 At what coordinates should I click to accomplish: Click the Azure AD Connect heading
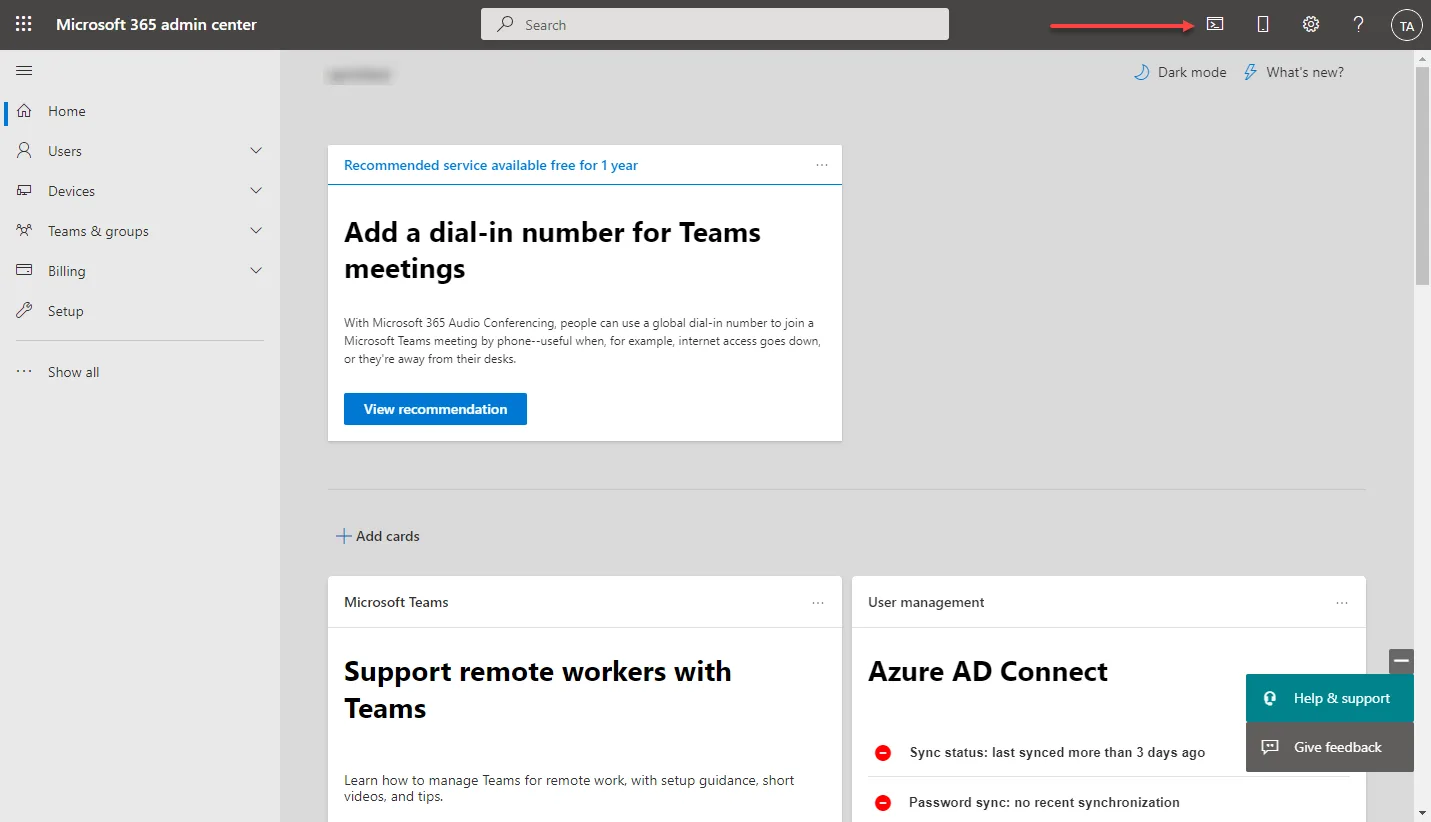988,671
